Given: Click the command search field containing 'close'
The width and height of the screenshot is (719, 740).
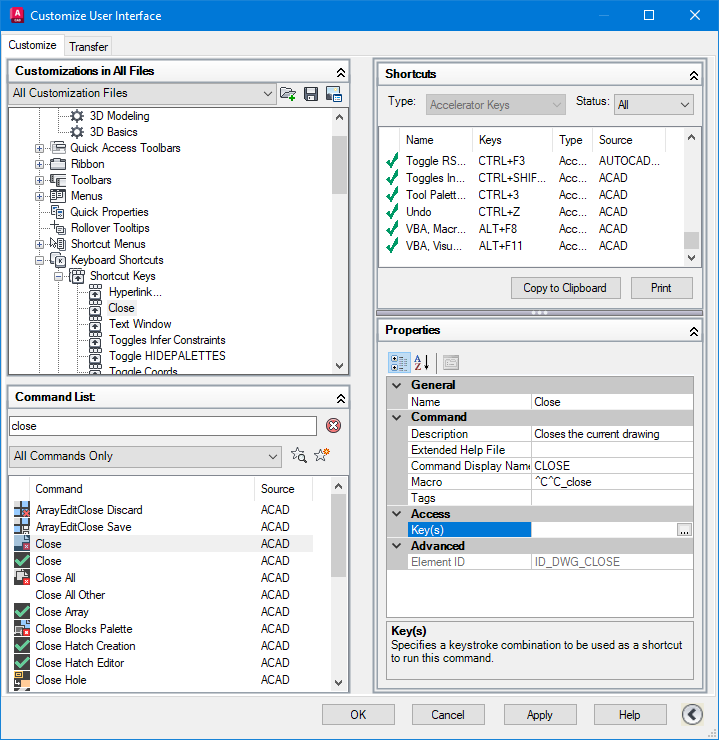Looking at the screenshot, I should coord(163,426).
